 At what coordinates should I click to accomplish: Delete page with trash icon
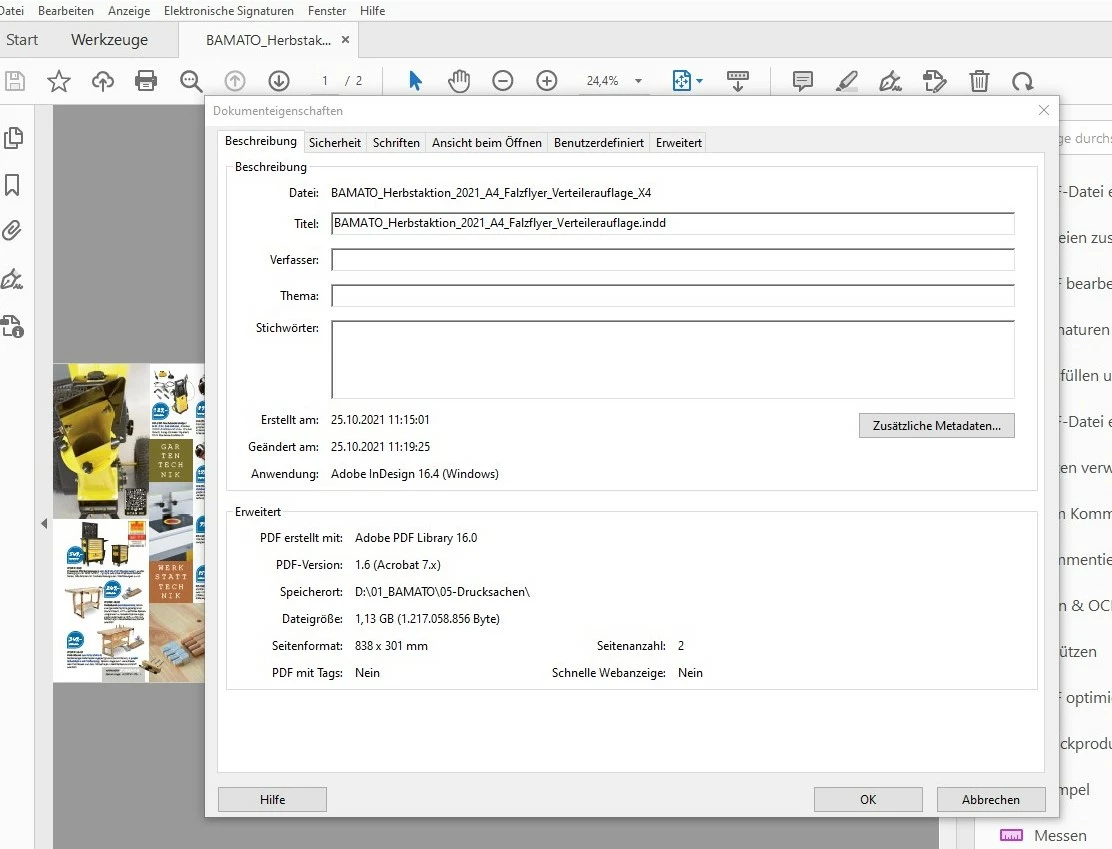979,81
